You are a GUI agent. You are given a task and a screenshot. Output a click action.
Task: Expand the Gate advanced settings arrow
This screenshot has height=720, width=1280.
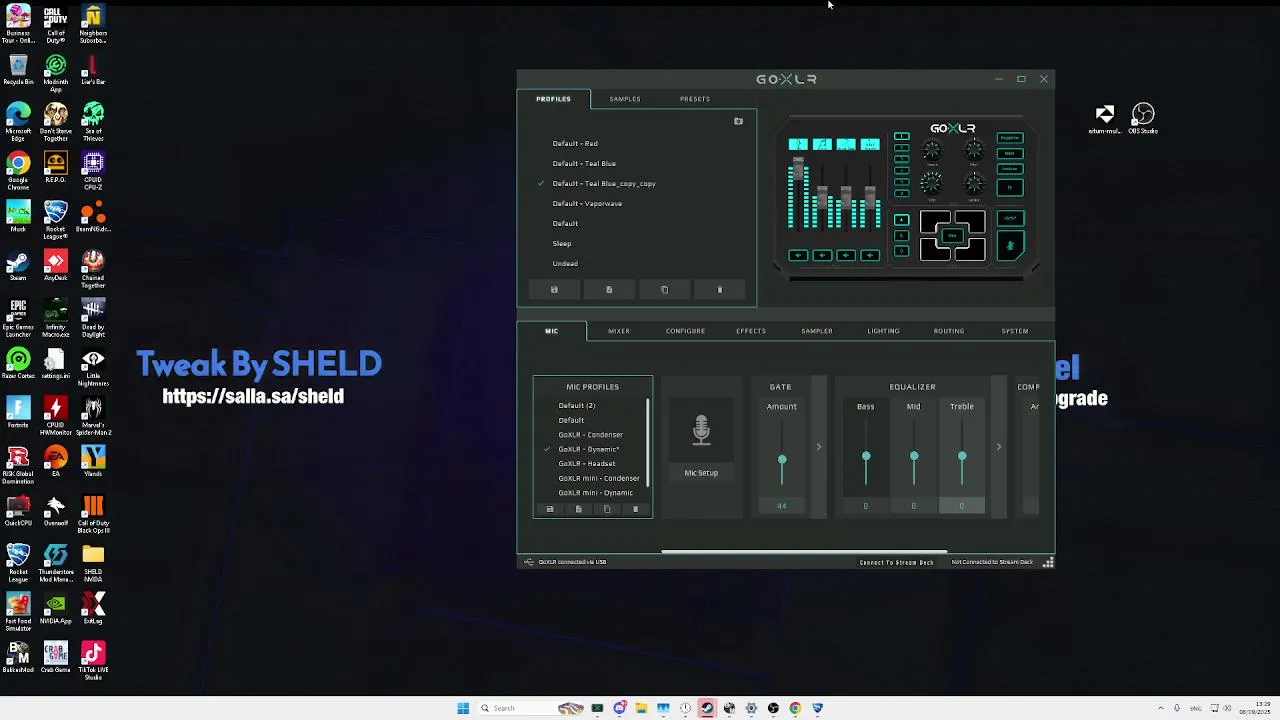818,447
